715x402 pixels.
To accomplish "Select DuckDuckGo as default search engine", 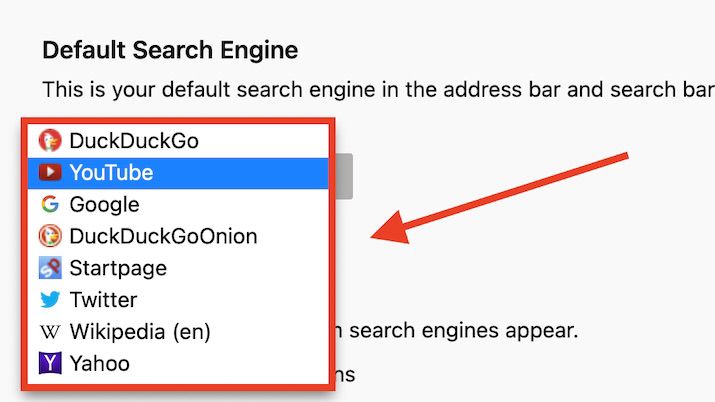I will tap(134, 141).
